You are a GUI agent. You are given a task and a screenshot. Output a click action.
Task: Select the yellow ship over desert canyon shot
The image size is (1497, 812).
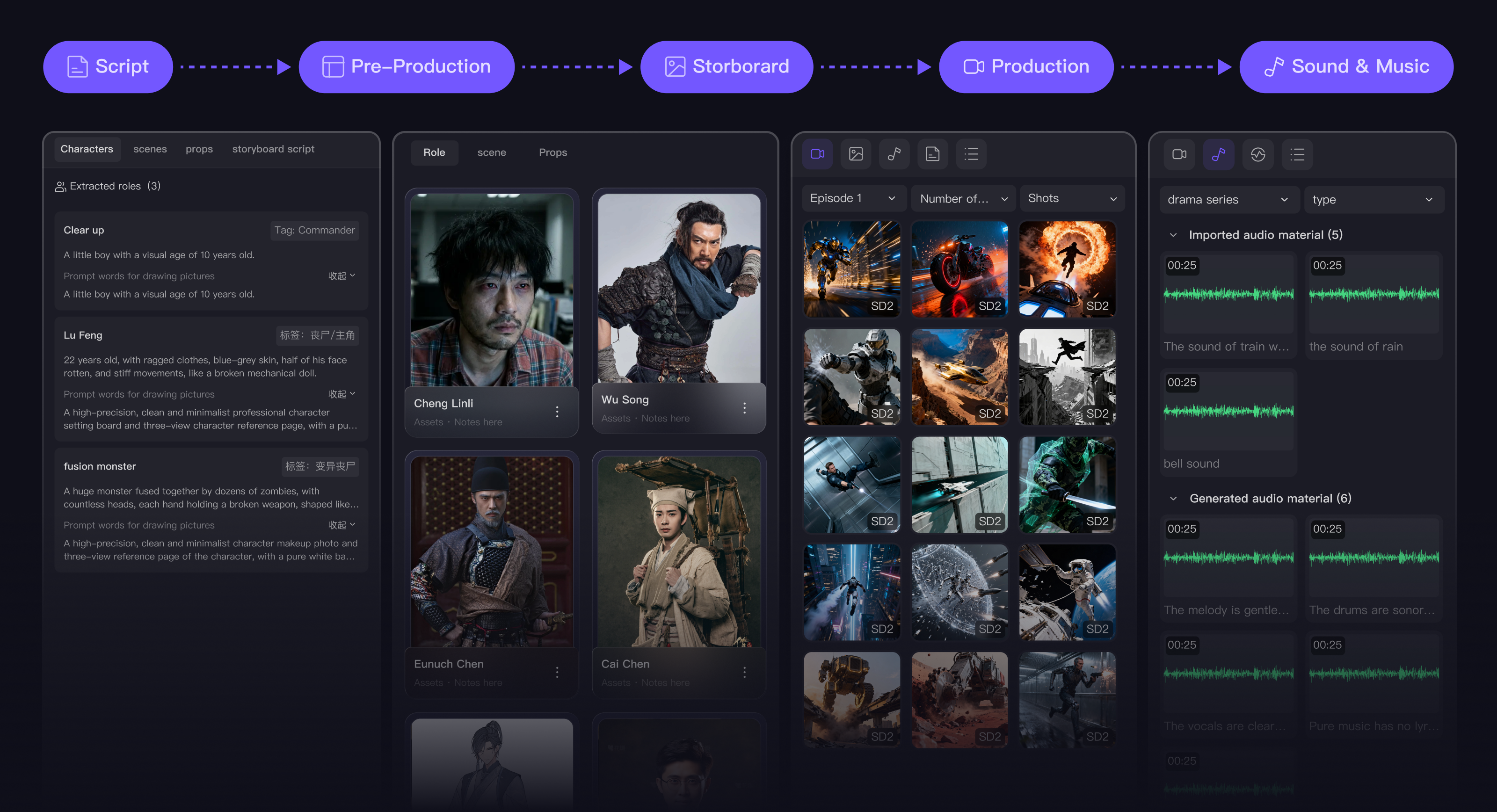[x=959, y=377]
